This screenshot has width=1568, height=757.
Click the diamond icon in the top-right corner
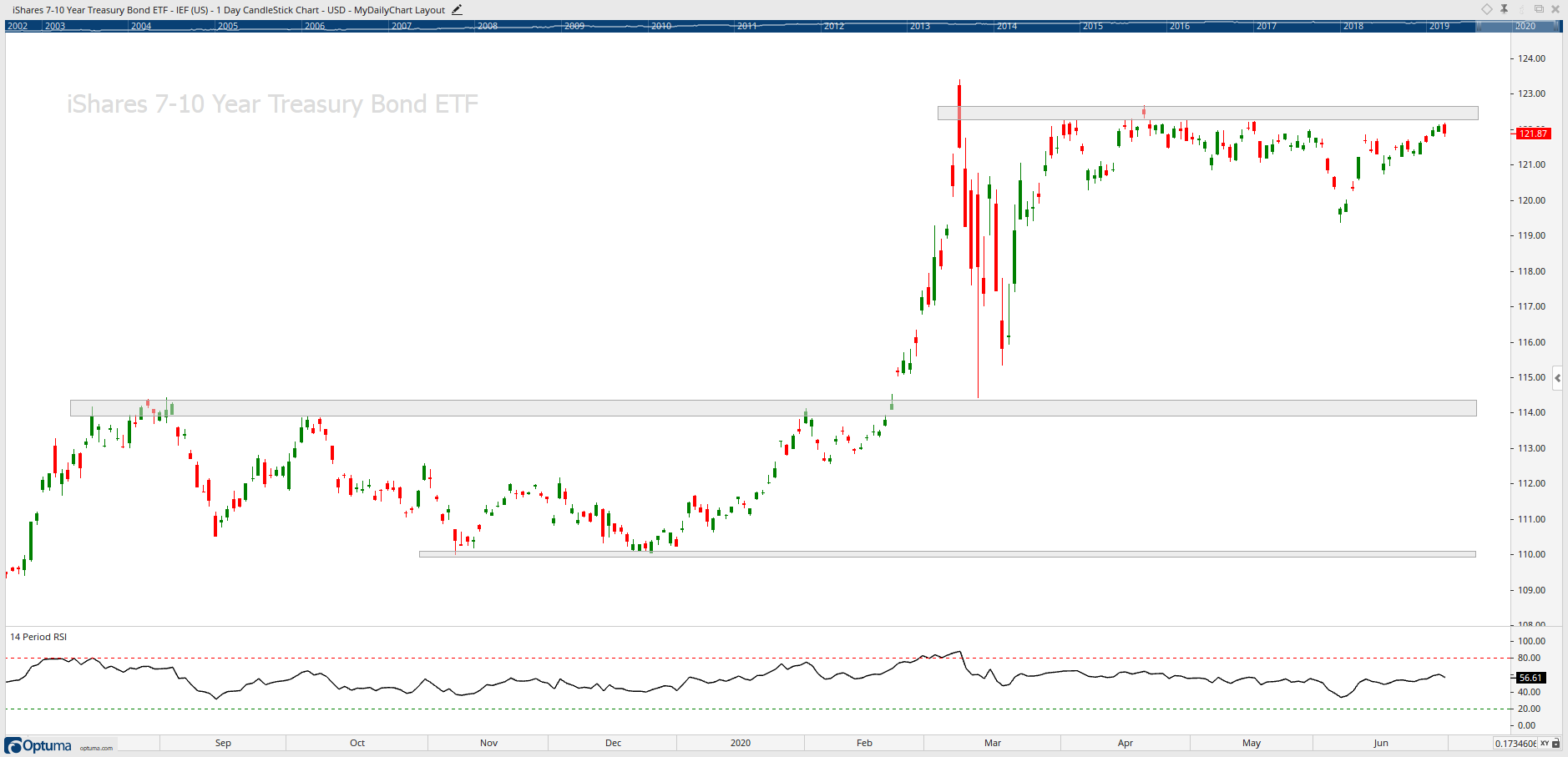(1487, 9)
